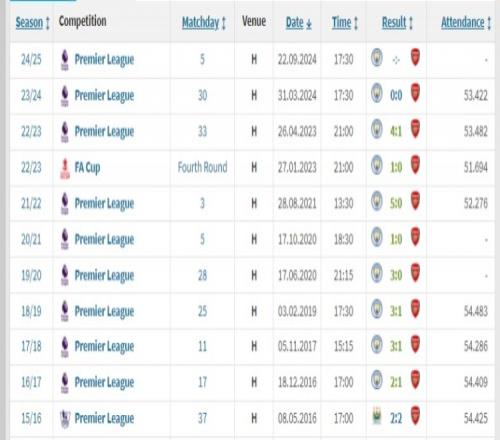Screen dimensions: 500x440
Task: Sort table by Attendance header
Action: tap(463, 23)
